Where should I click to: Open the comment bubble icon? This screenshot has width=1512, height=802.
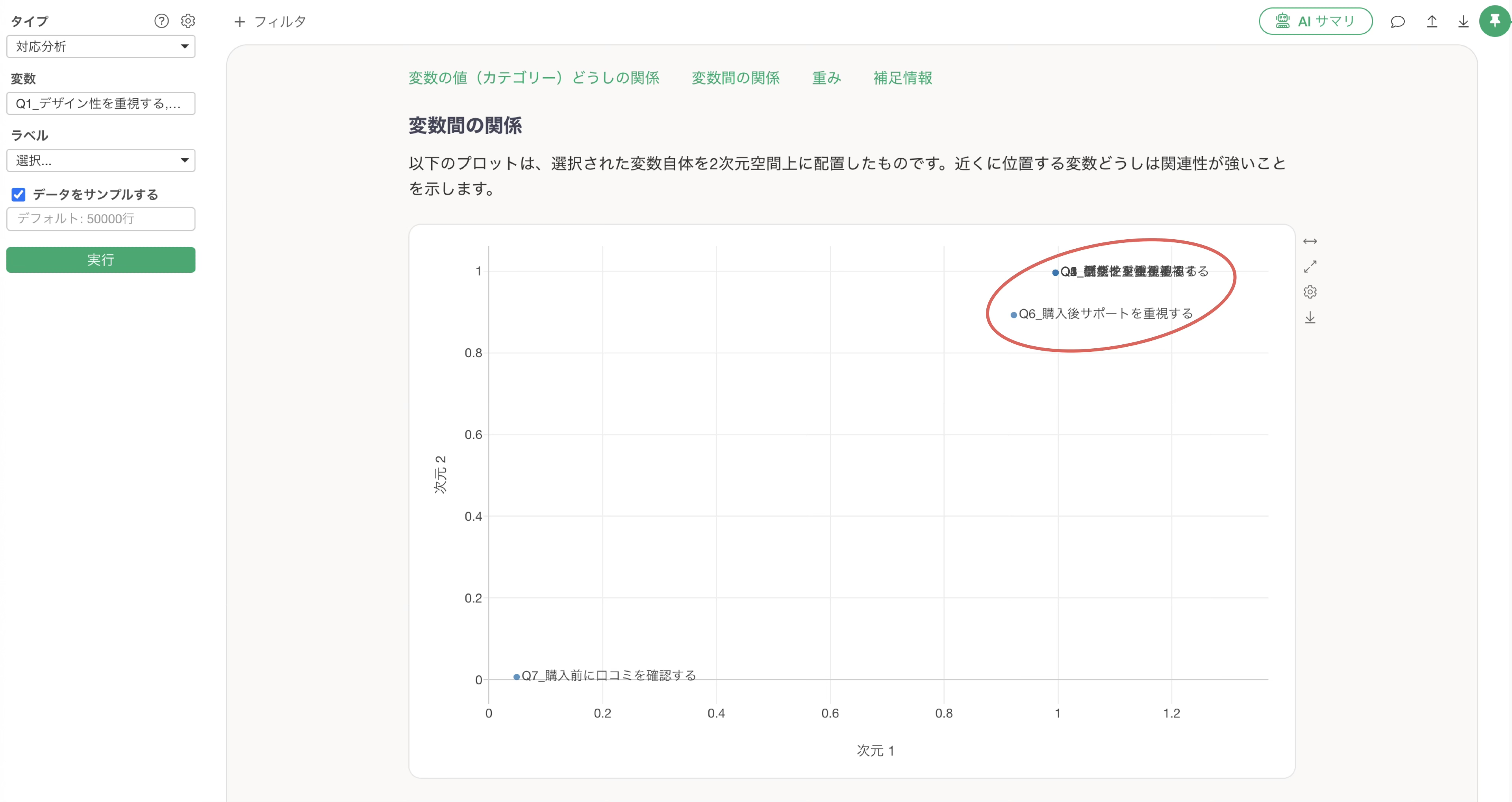[x=1397, y=22]
